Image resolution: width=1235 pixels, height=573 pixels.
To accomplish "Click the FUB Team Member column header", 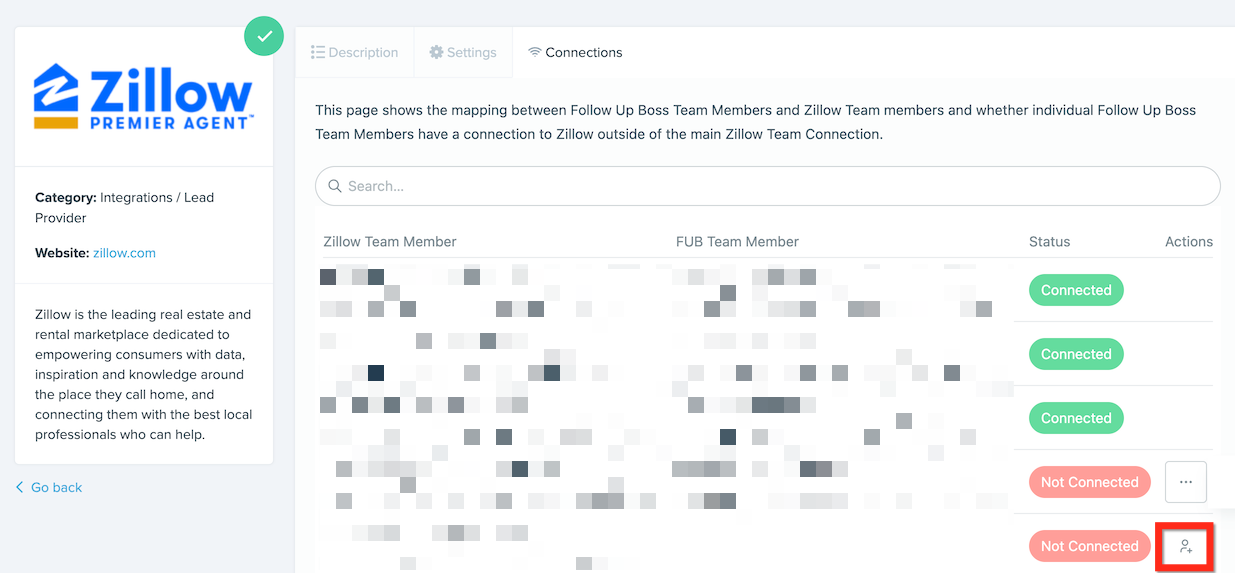I will pos(737,242).
